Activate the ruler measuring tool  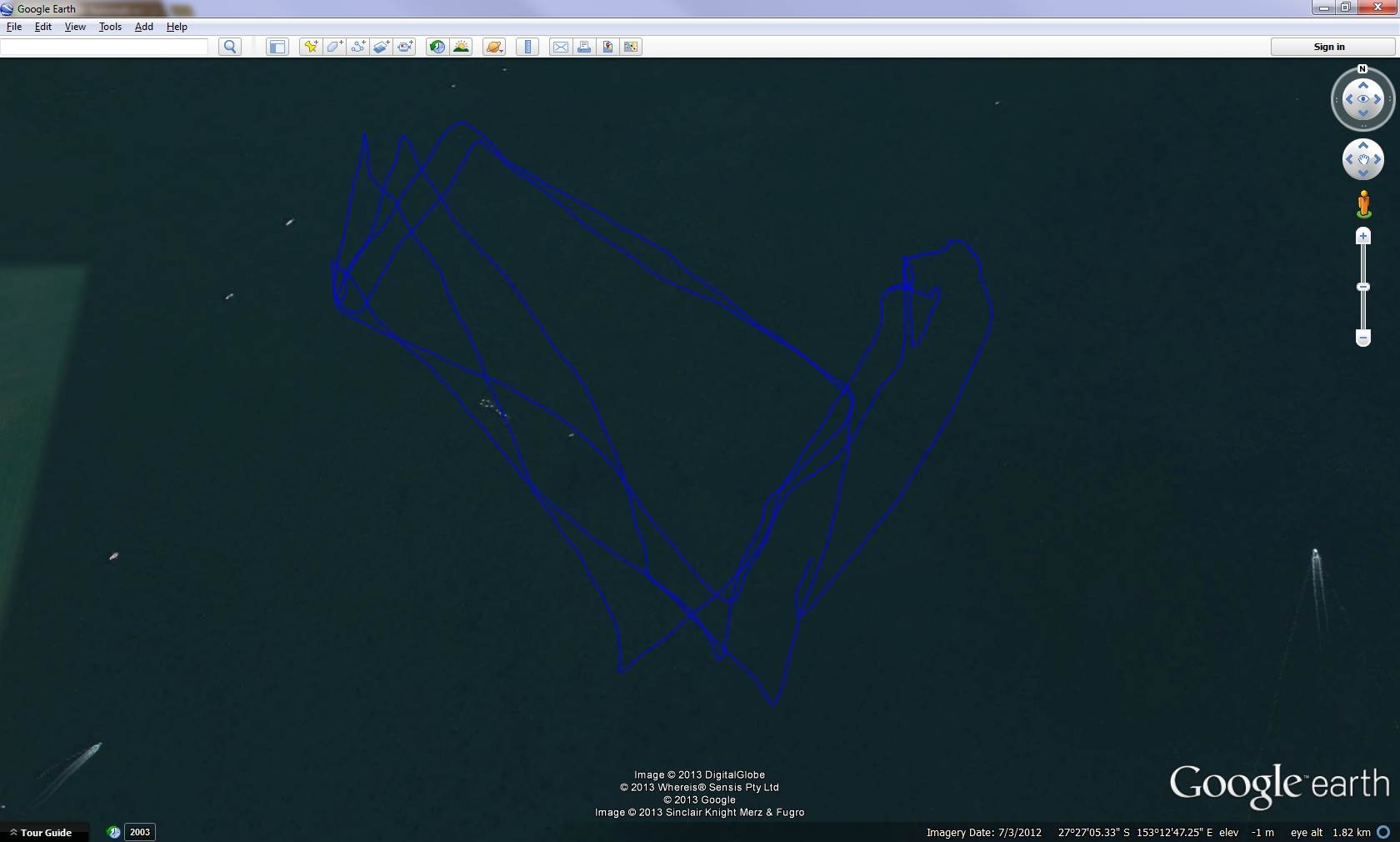tap(527, 47)
